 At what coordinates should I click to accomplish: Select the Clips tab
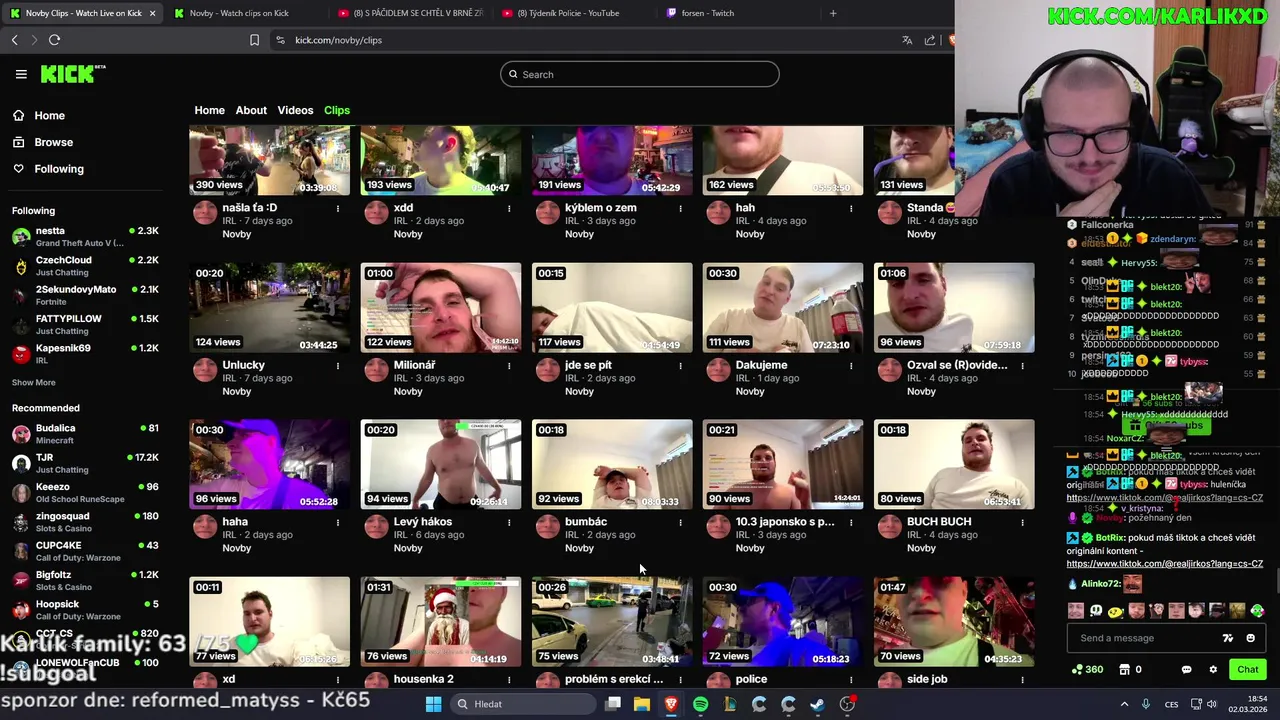point(337,110)
